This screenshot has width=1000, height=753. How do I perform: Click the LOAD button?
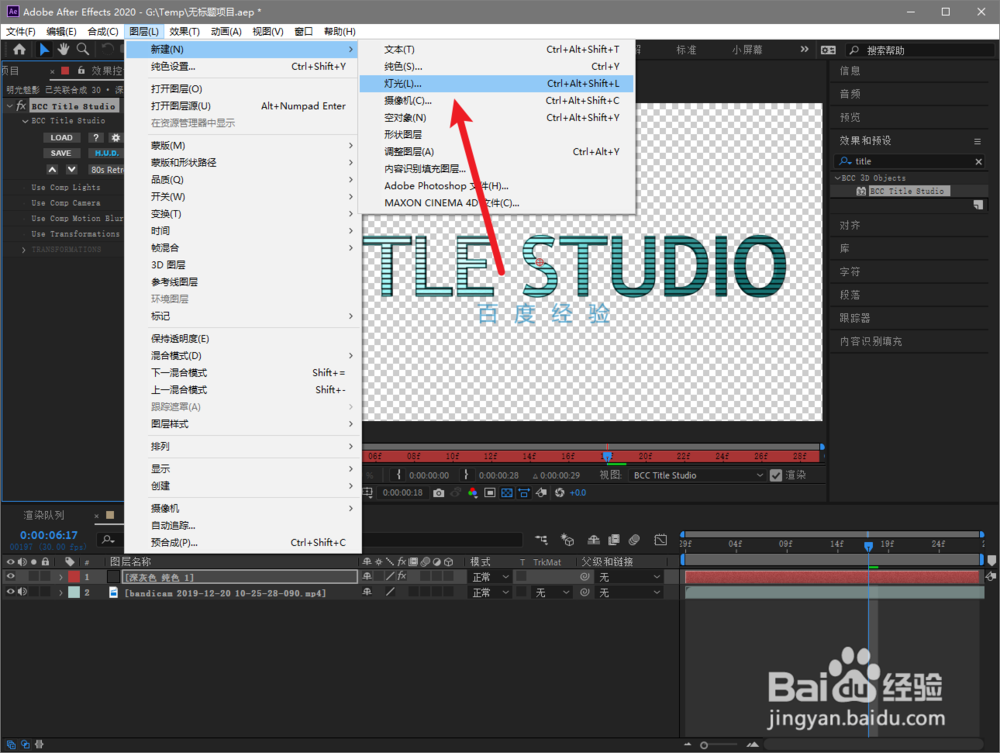tap(62, 138)
